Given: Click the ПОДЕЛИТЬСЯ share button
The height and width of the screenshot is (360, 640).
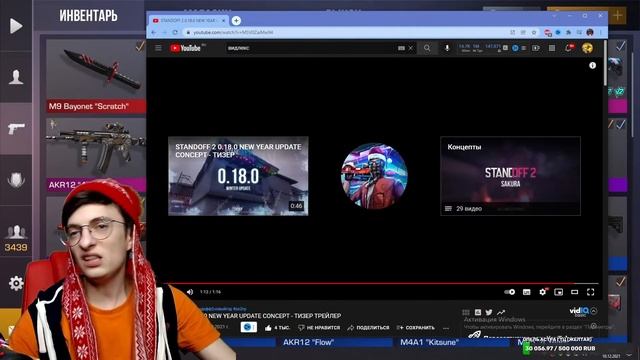Looking at the screenshot, I should (x=368, y=328).
